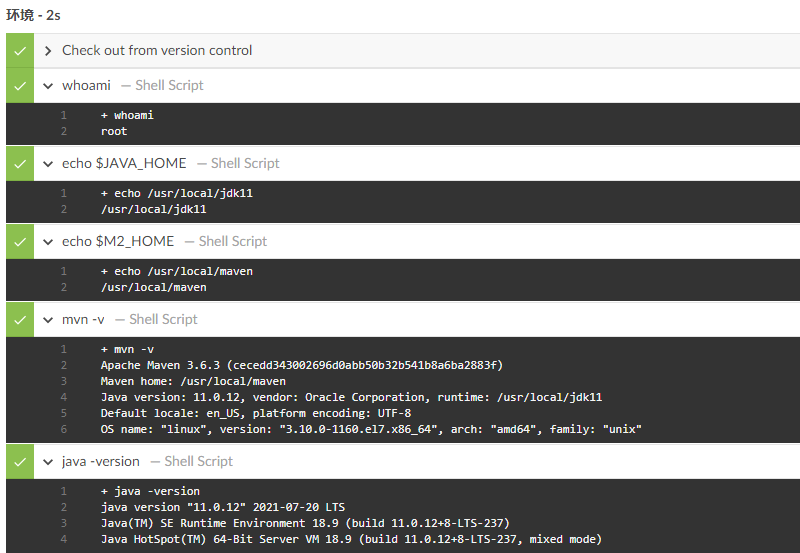Select 'Check out from version control' step title

click(x=157, y=51)
